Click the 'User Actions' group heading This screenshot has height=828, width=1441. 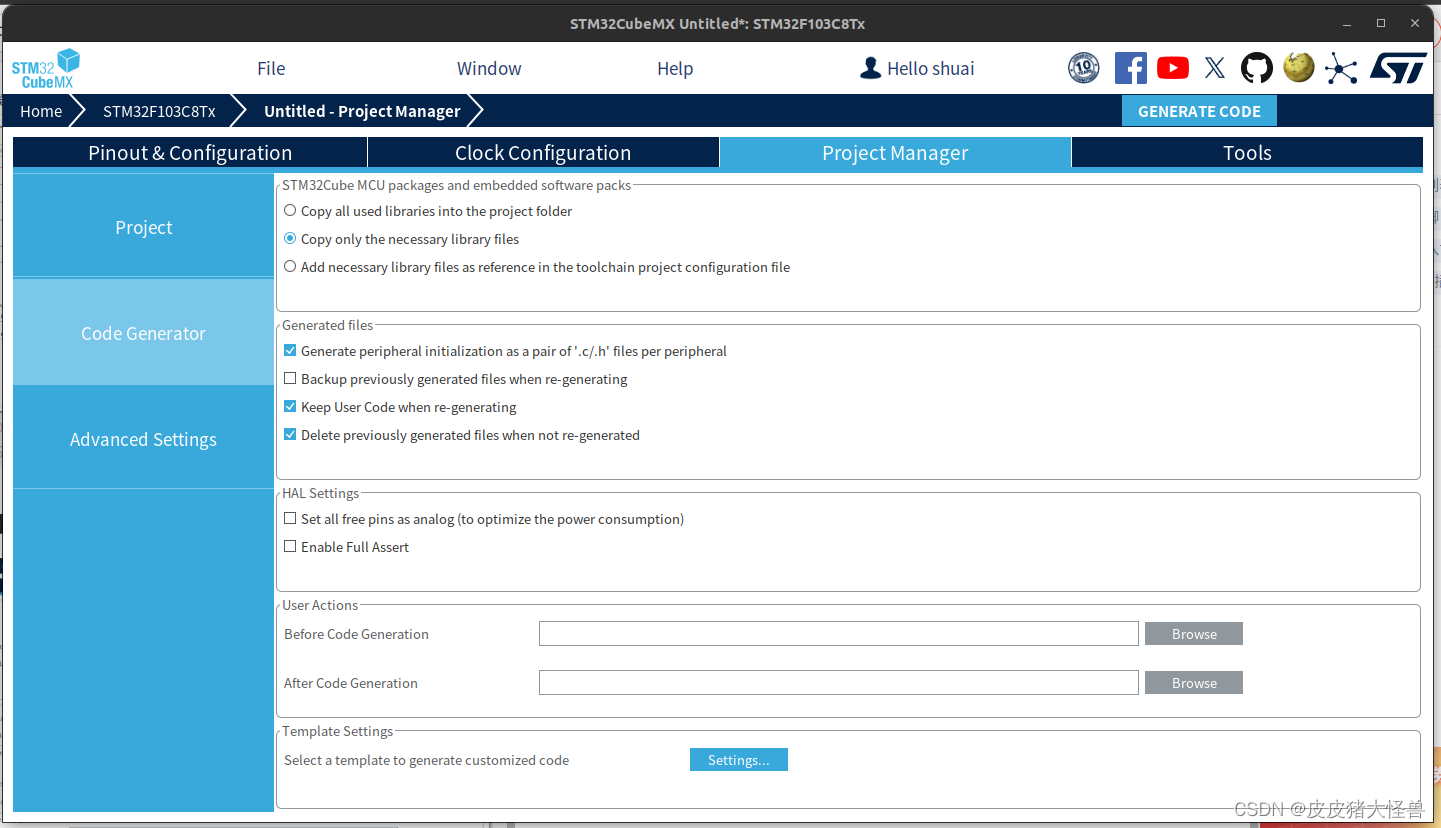tap(320, 605)
